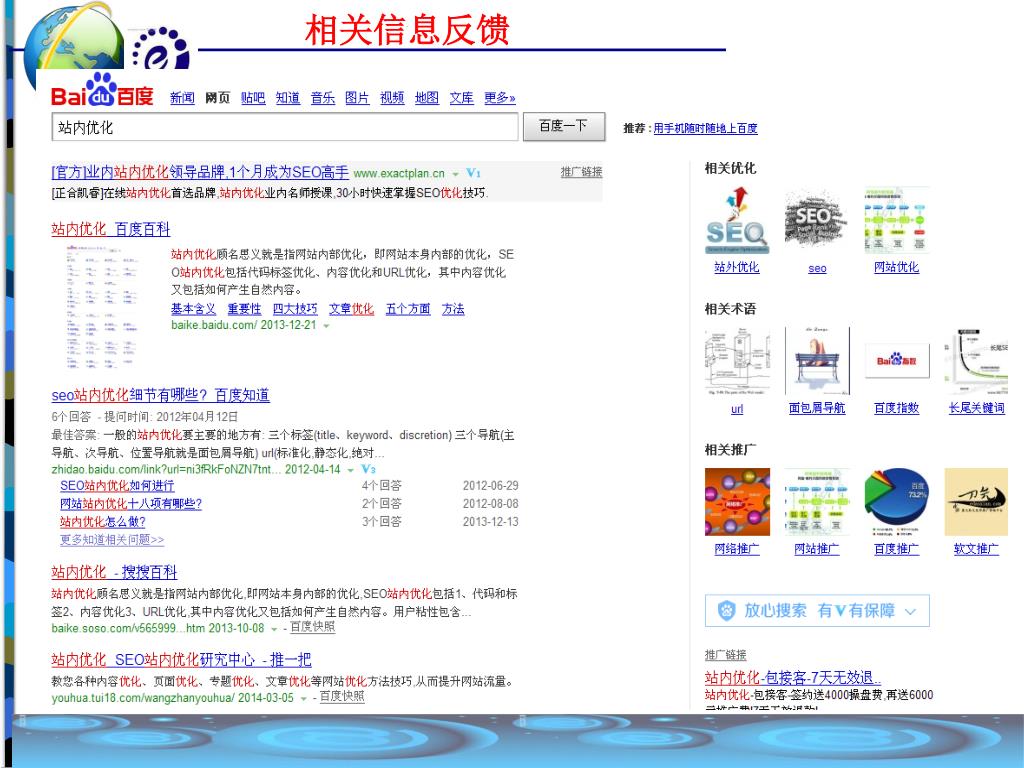The image size is (1024, 768).
Task: Click the 百度指数 logo thumbnail
Action: 897,360
